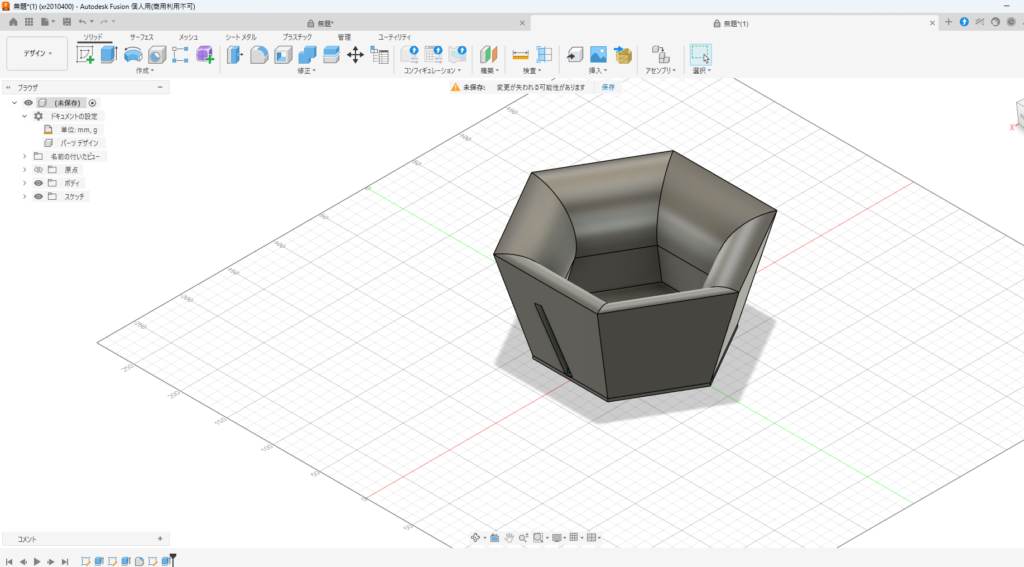The image size is (1024, 567).
Task: Open the 修正 dropdown menu
Action: pos(307,71)
